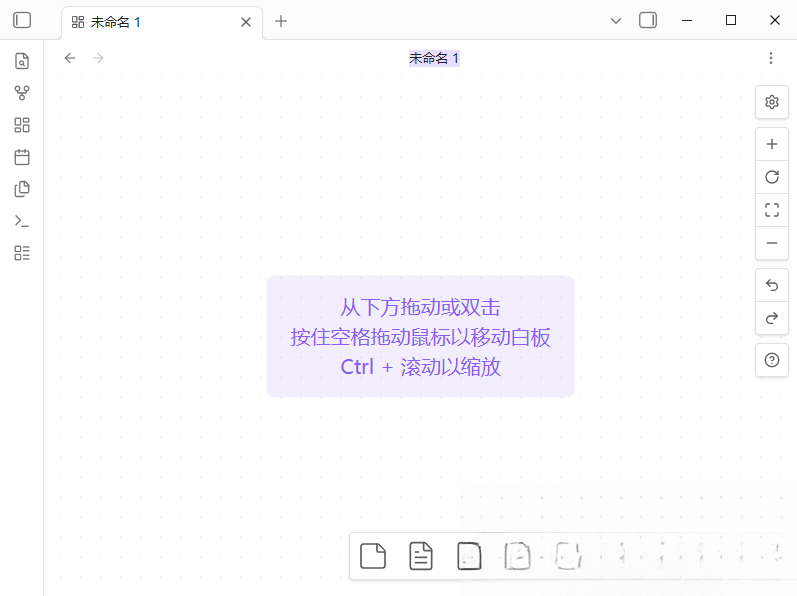797x596 pixels.
Task: Add note from vault document icon
Action: [421, 556]
